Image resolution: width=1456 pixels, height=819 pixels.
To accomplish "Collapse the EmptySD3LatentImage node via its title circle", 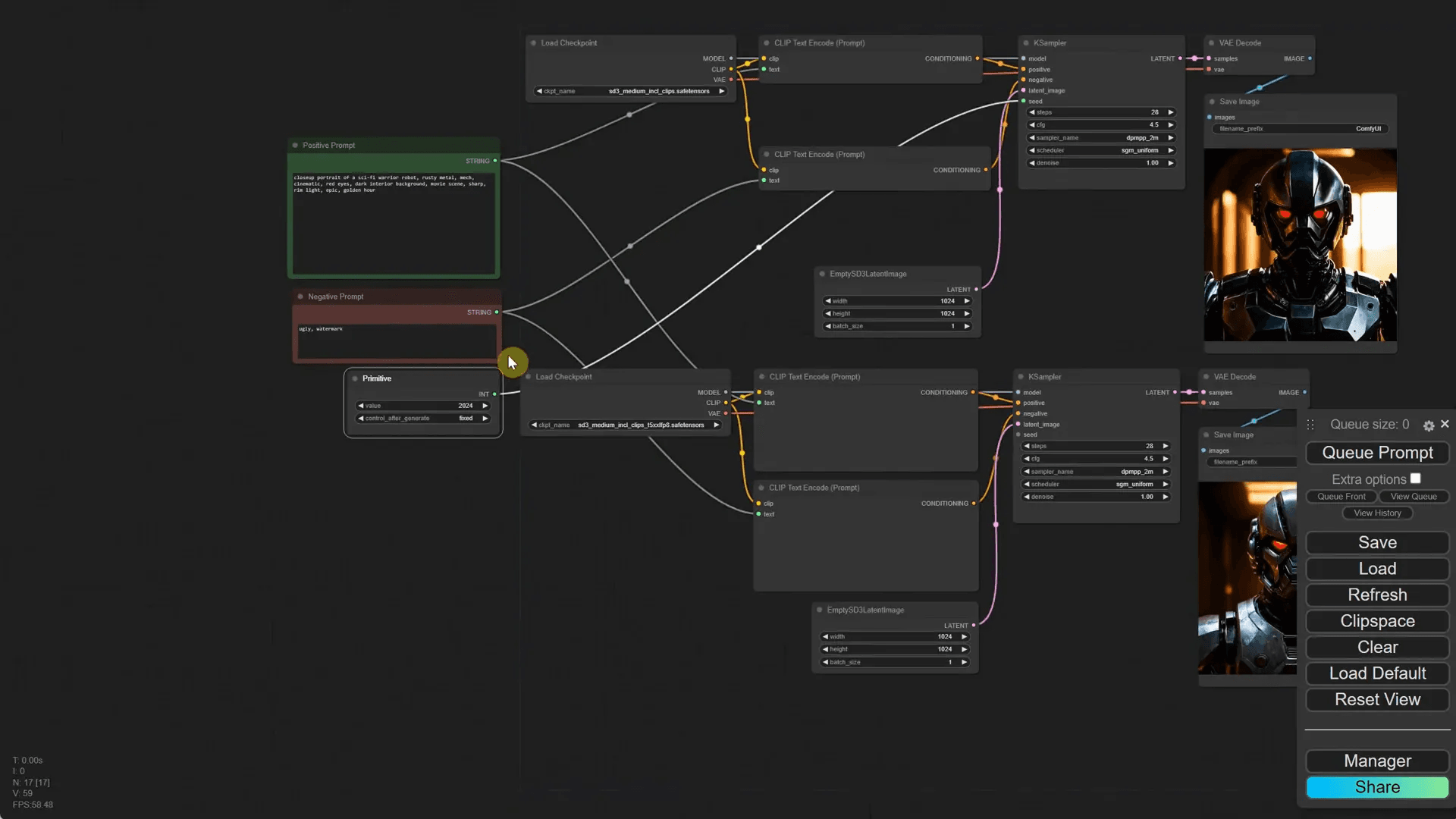I will pyautogui.click(x=822, y=274).
